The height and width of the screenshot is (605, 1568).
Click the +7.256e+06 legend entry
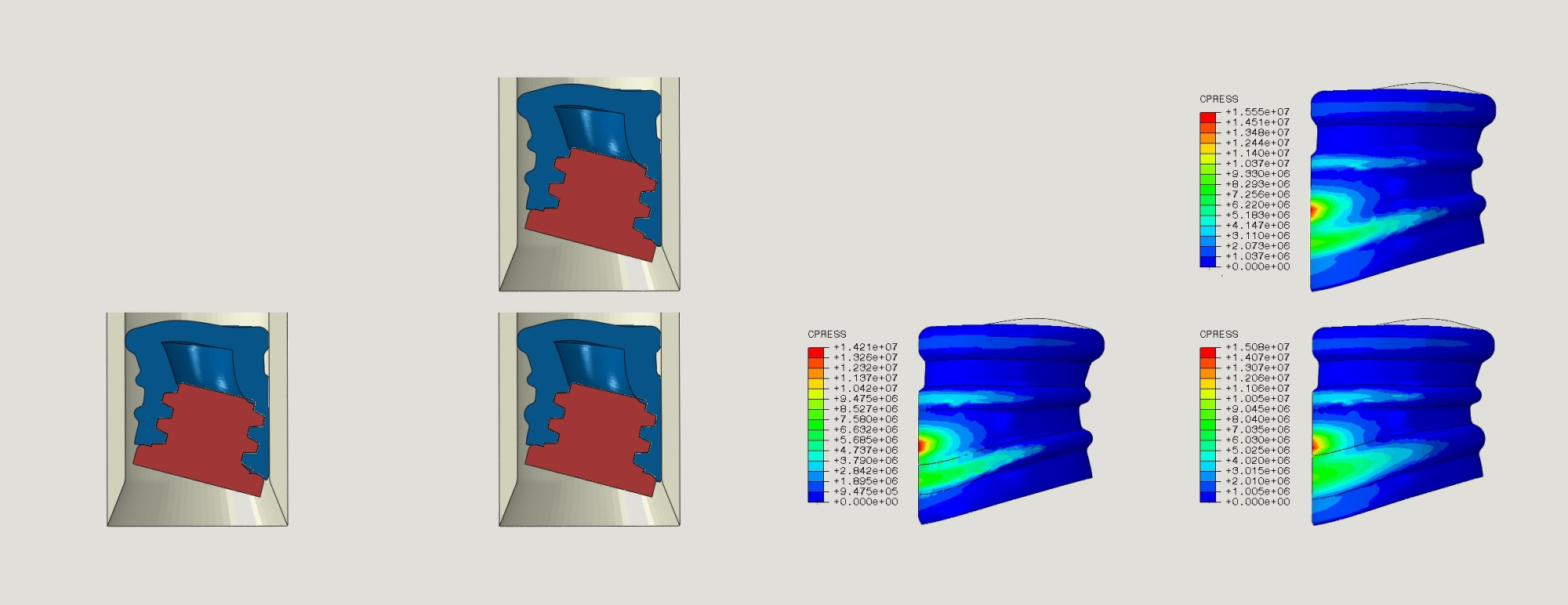pos(1258,194)
